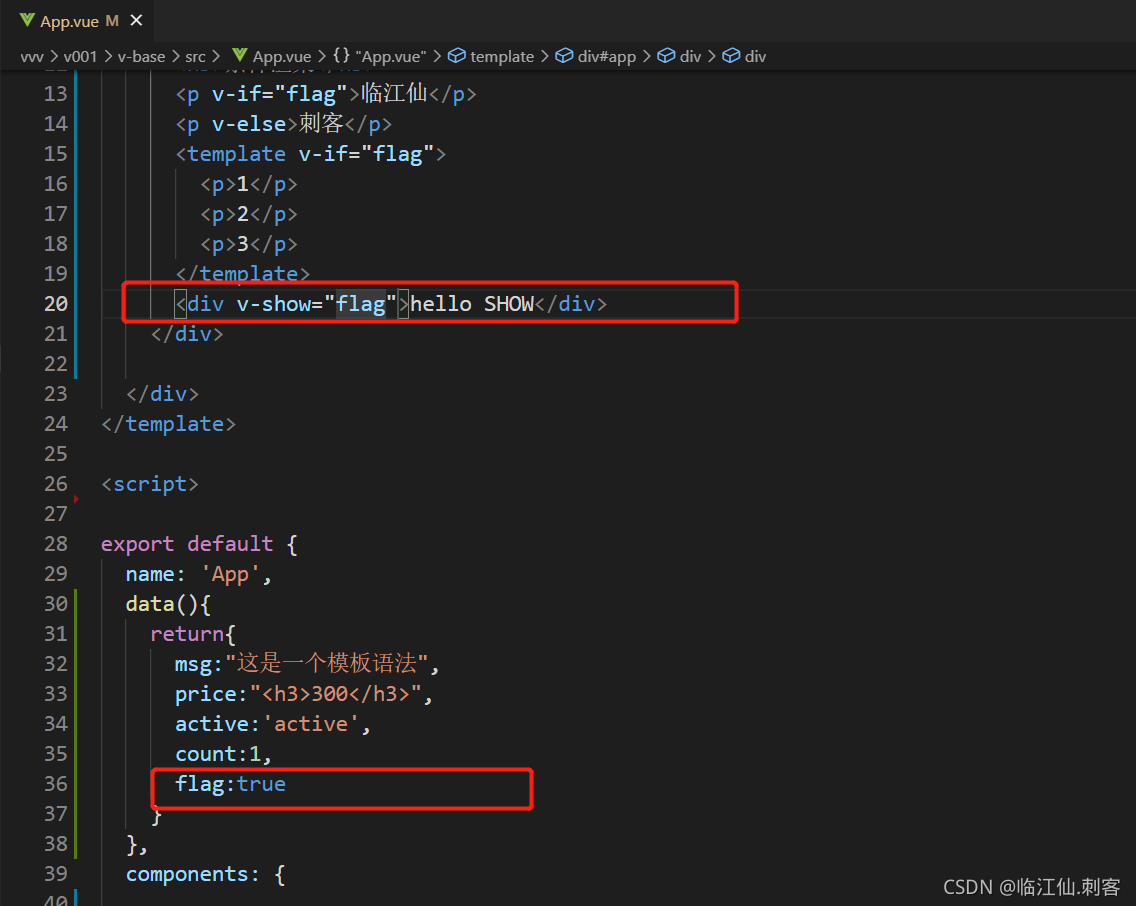
Task: Click 'components:' on line 39
Action: (x=193, y=874)
